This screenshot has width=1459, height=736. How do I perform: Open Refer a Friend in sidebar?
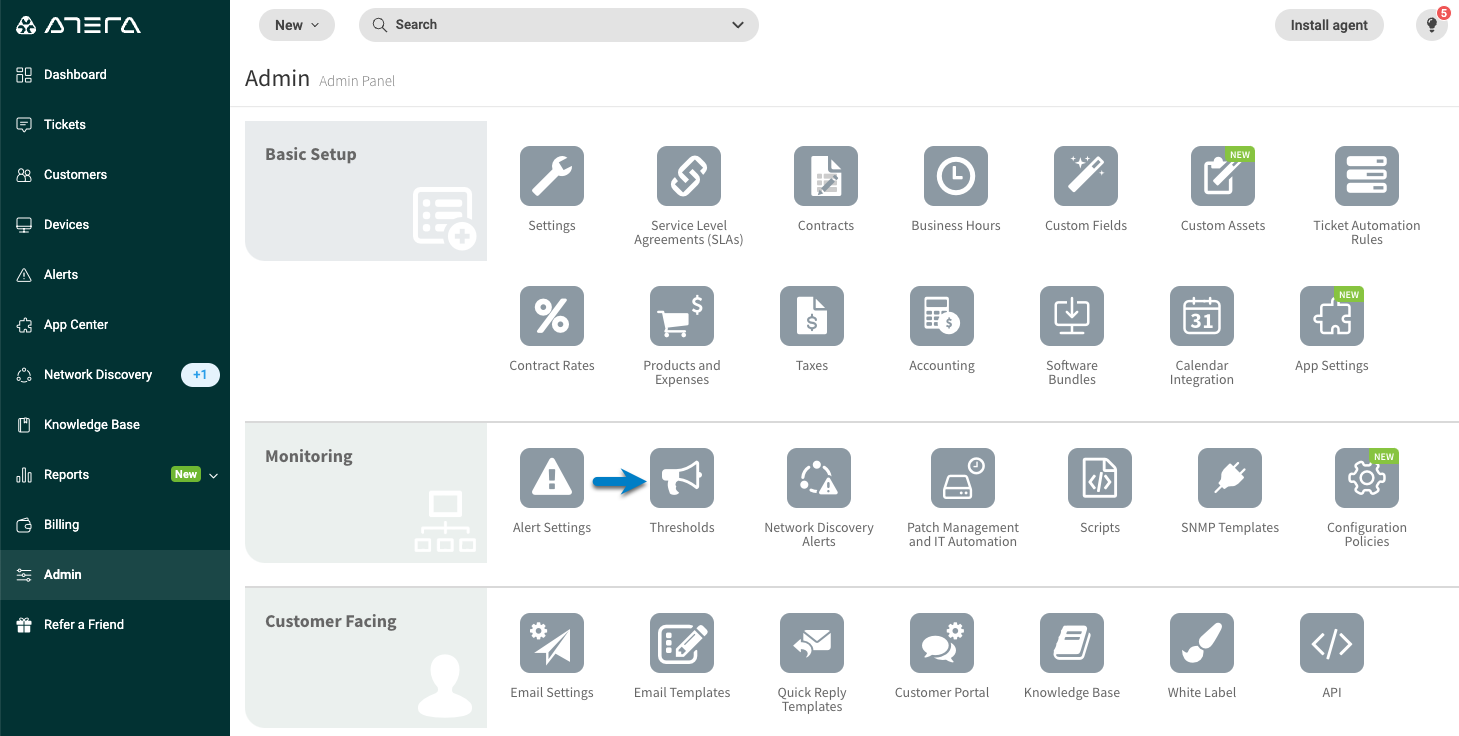pos(115,625)
